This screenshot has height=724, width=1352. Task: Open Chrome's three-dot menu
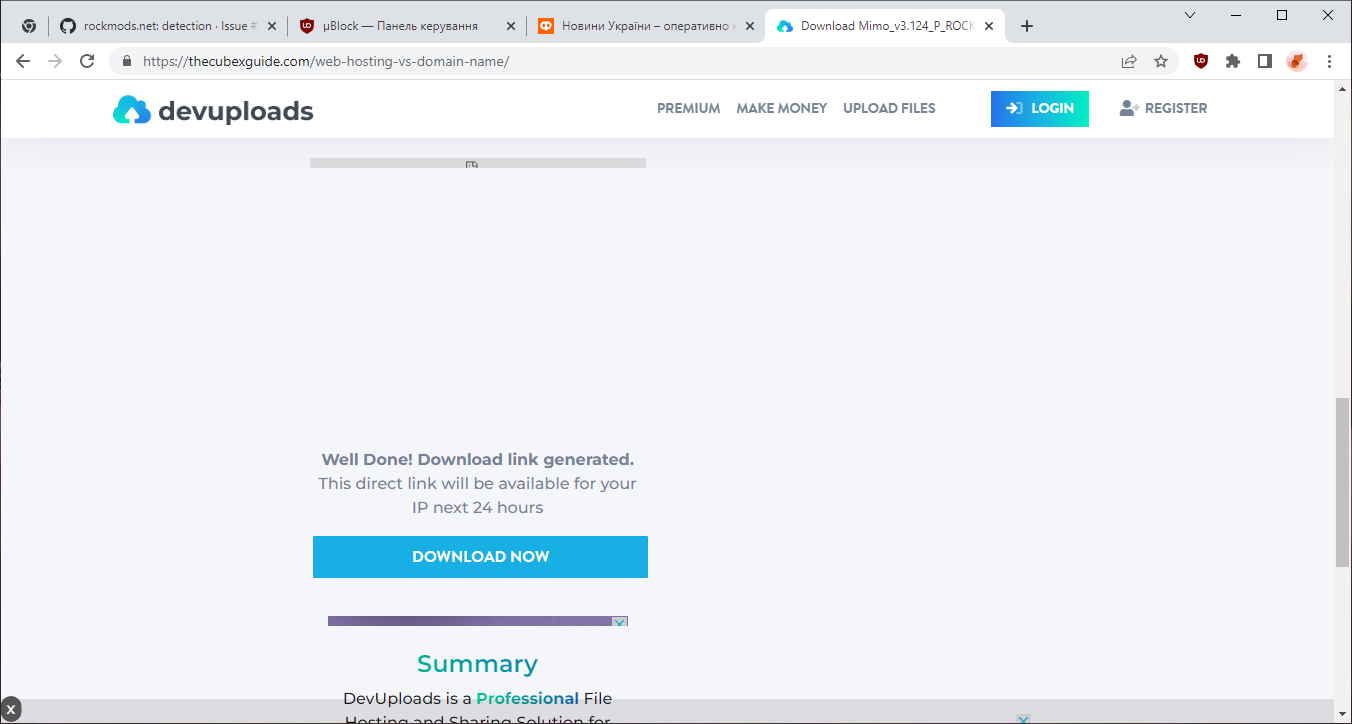[1330, 61]
